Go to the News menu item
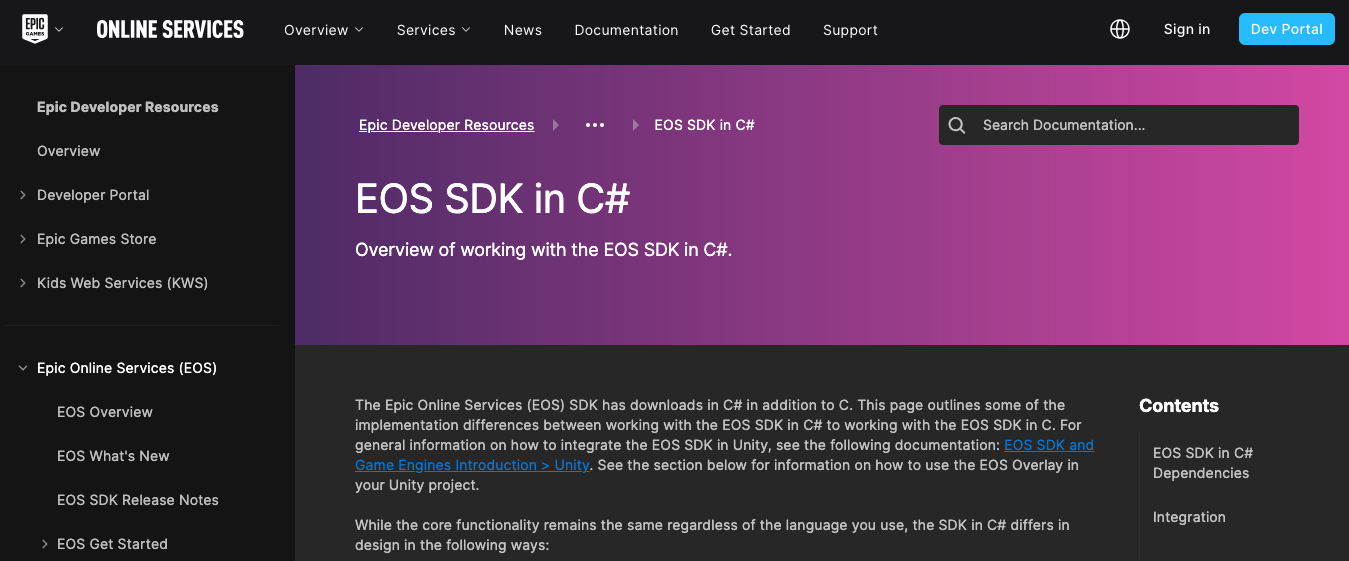 pos(523,30)
